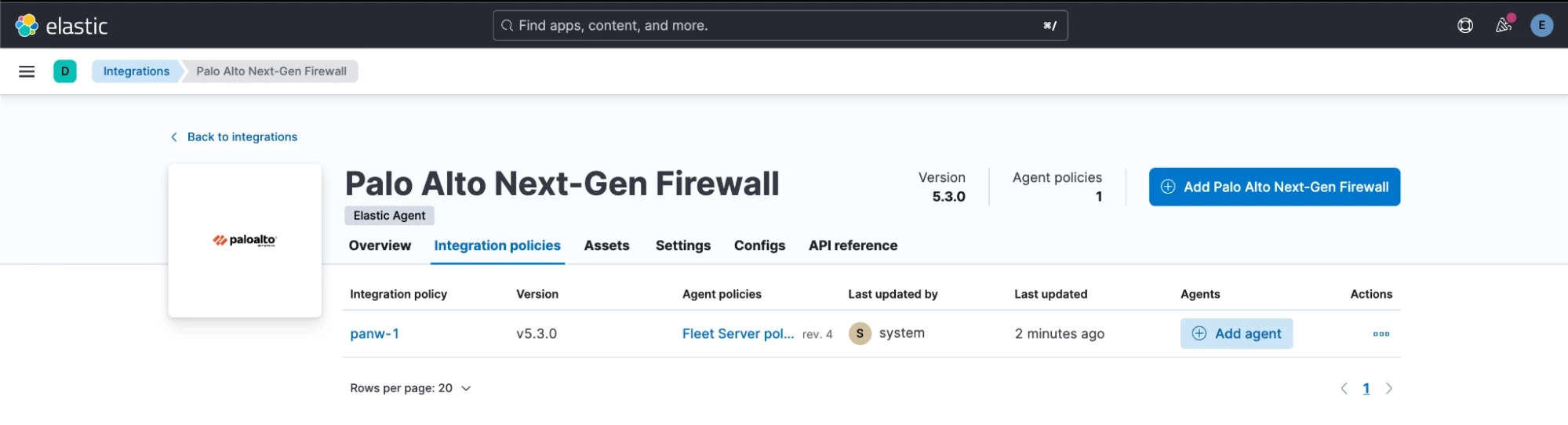Expand Rows per page dropdown

410,388
